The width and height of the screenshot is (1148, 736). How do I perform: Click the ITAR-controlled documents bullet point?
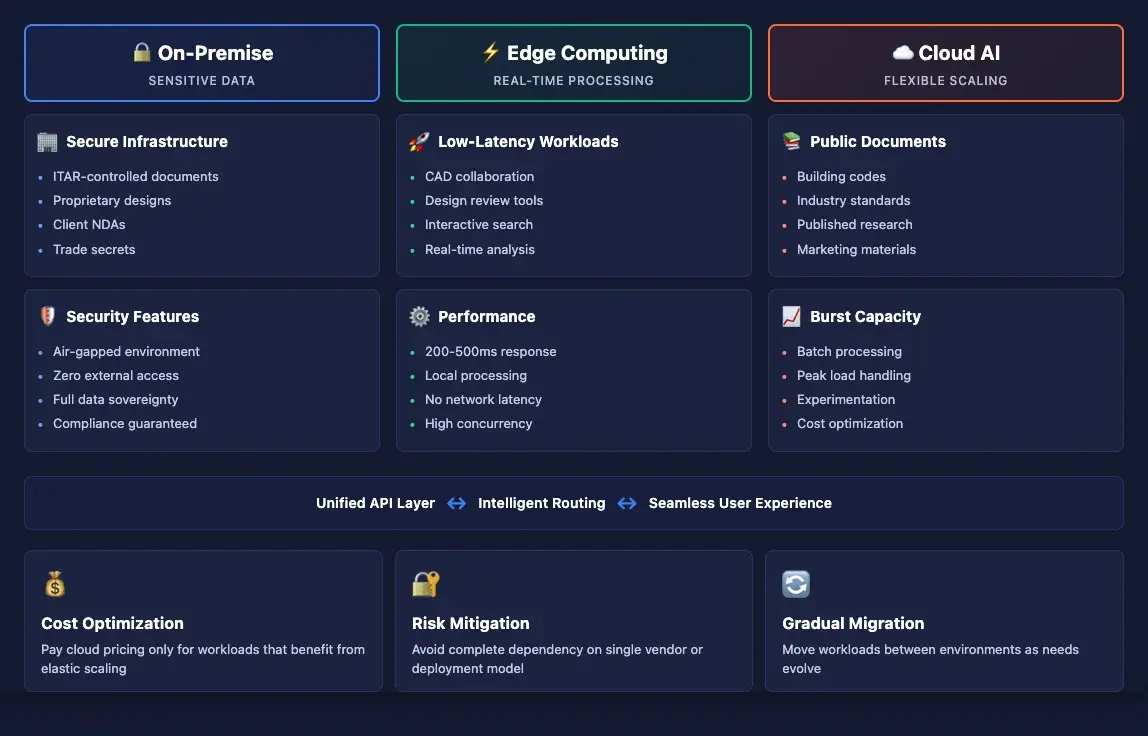point(135,176)
